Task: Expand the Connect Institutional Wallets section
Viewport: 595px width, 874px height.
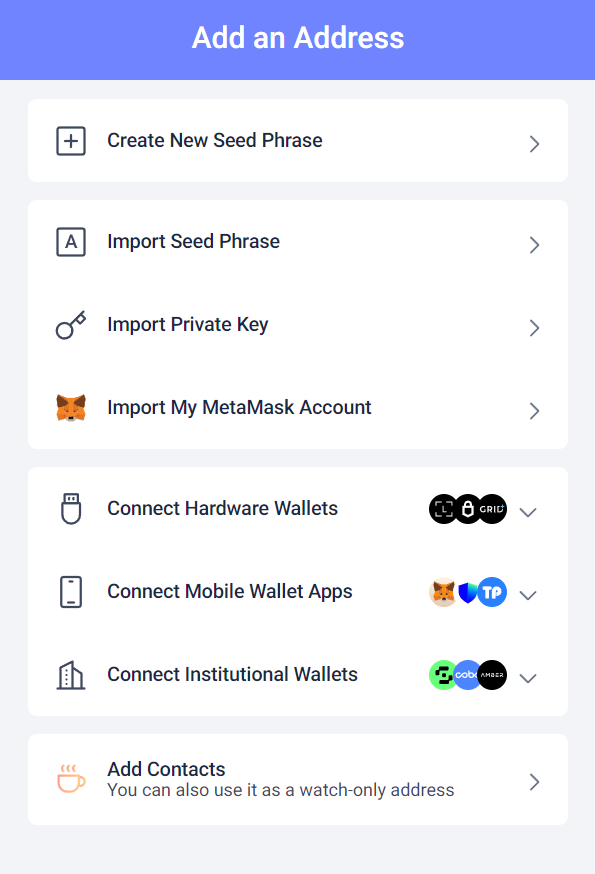Action: pos(528,678)
